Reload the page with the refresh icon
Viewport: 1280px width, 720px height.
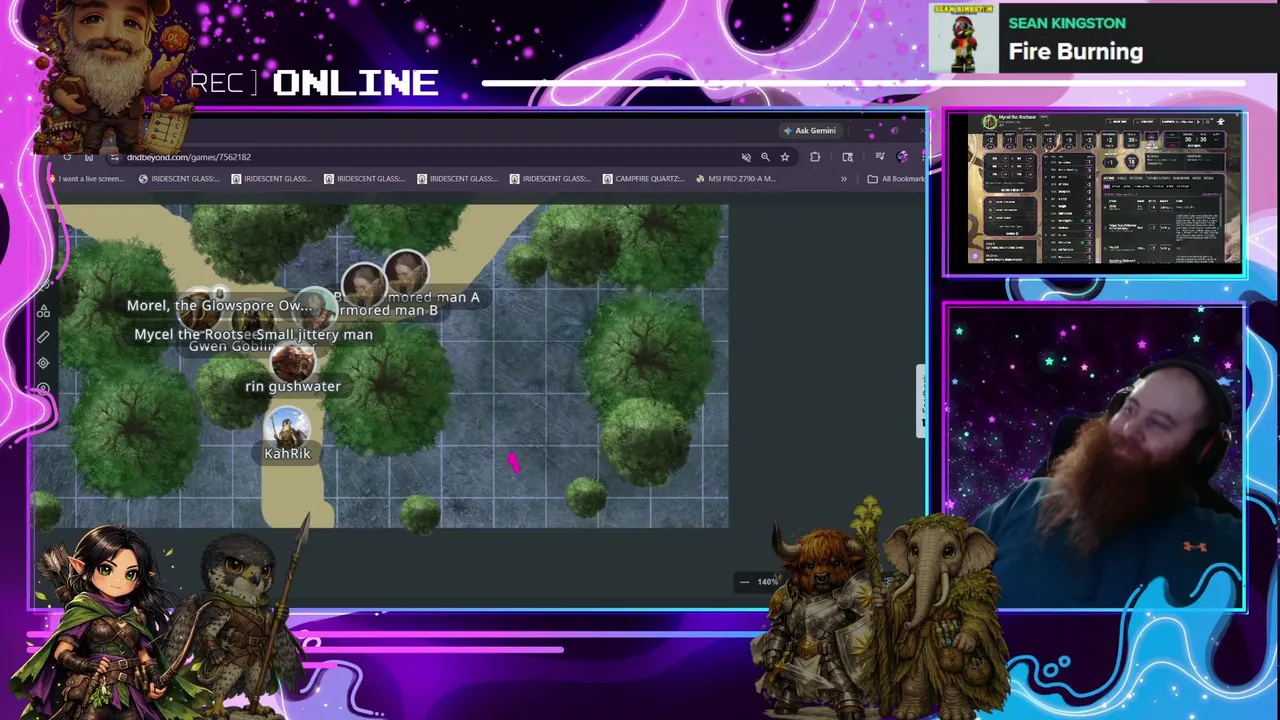67,157
